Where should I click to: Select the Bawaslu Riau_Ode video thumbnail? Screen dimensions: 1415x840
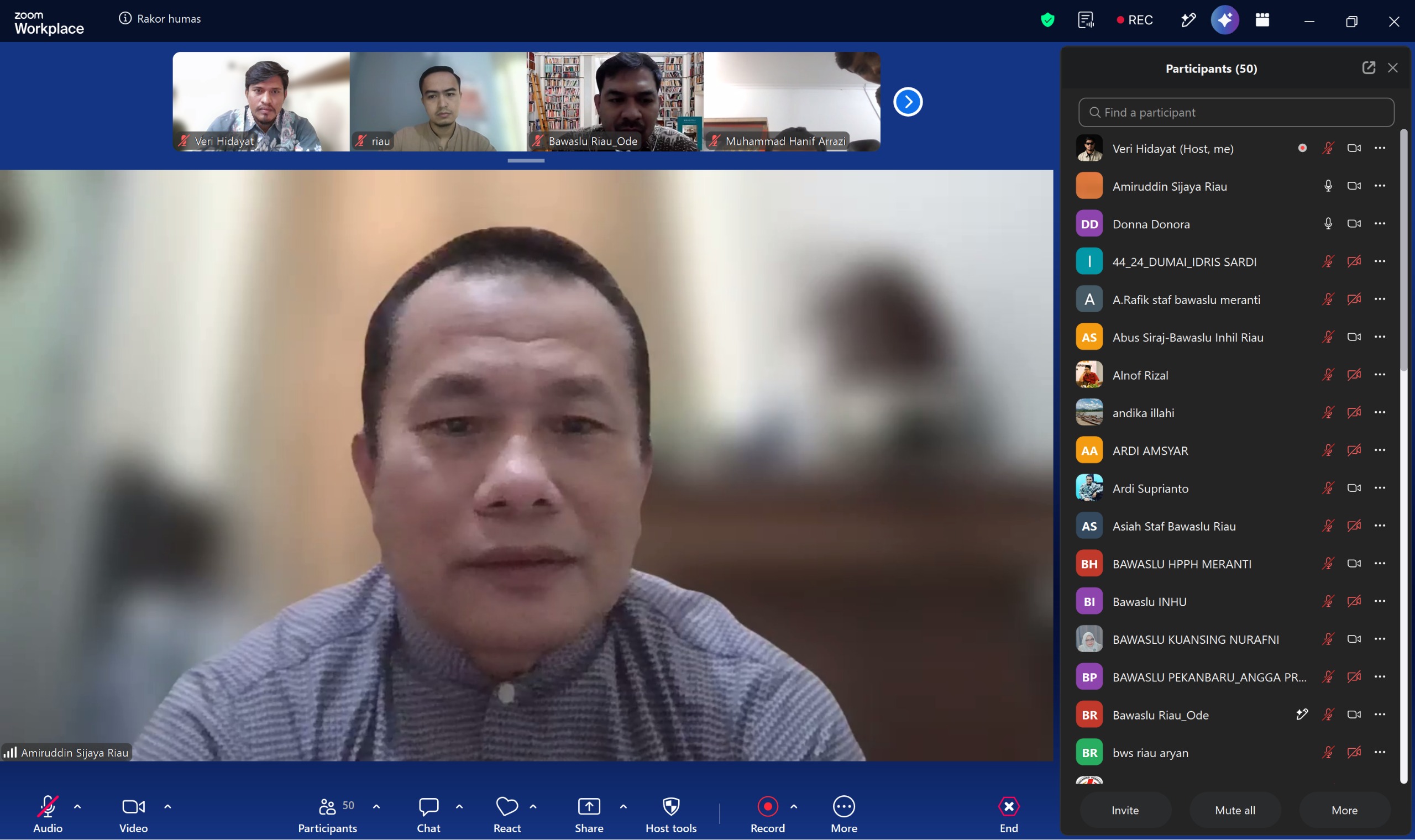click(615, 102)
